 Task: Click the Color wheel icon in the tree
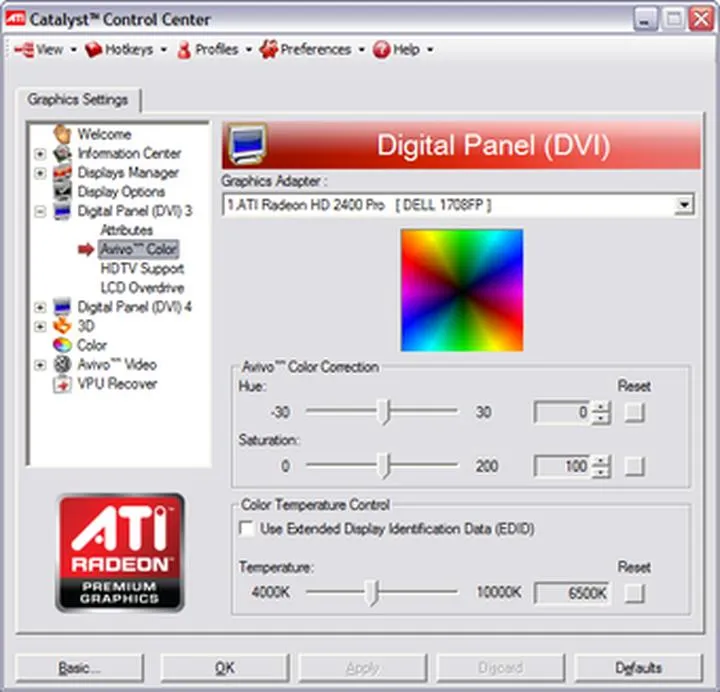(x=62, y=345)
